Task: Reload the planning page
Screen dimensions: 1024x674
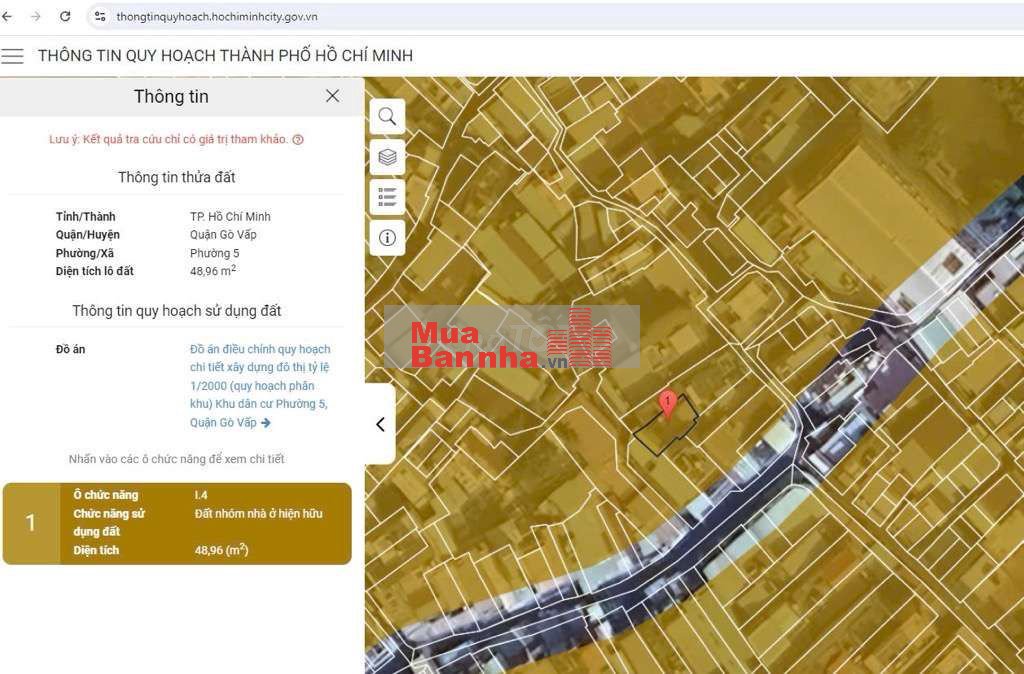Action: tap(65, 16)
